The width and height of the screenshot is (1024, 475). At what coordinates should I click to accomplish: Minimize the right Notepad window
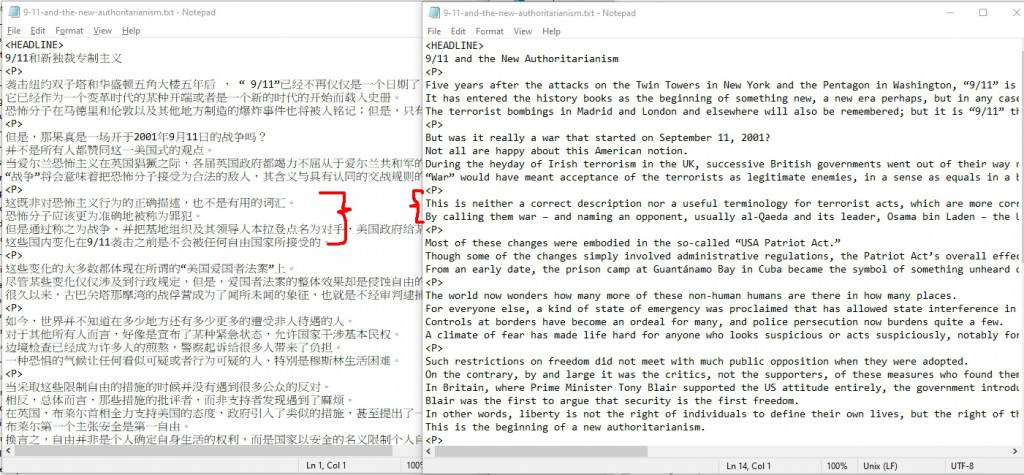[x=948, y=12]
